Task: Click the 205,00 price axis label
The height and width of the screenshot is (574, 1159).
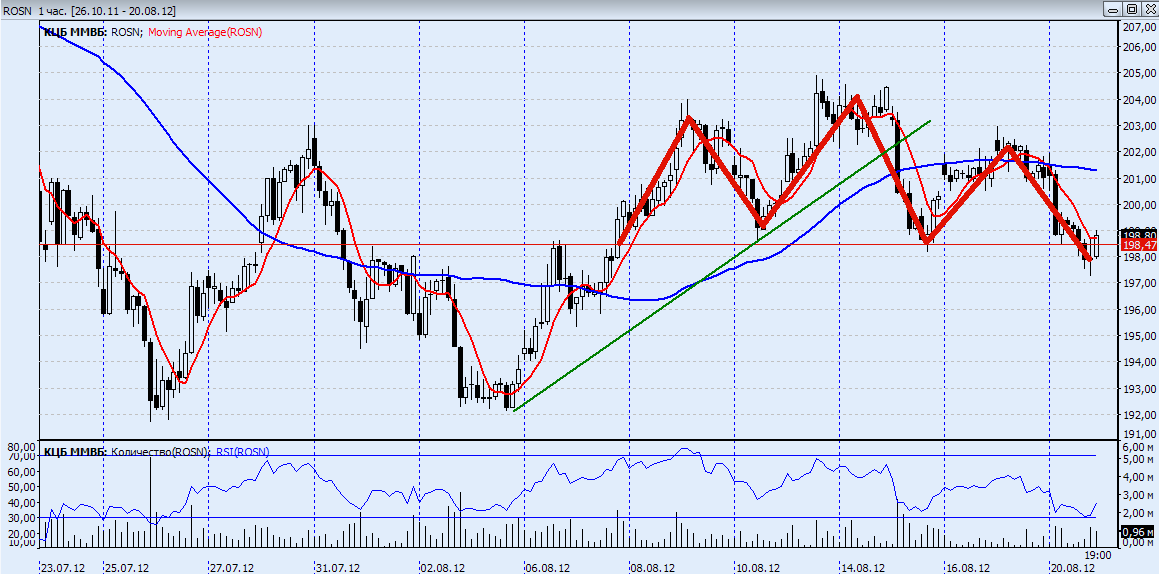Action: coord(1139,73)
